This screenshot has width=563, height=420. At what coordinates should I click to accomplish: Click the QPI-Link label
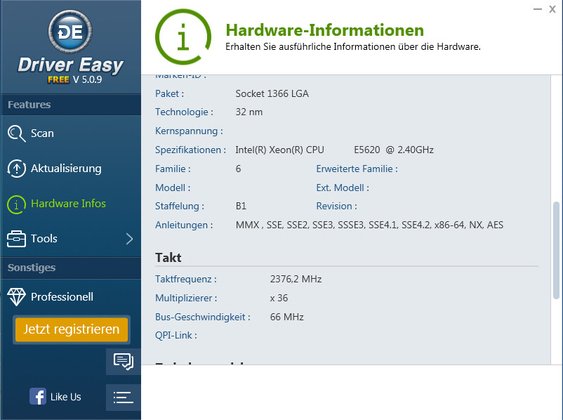tap(176, 335)
